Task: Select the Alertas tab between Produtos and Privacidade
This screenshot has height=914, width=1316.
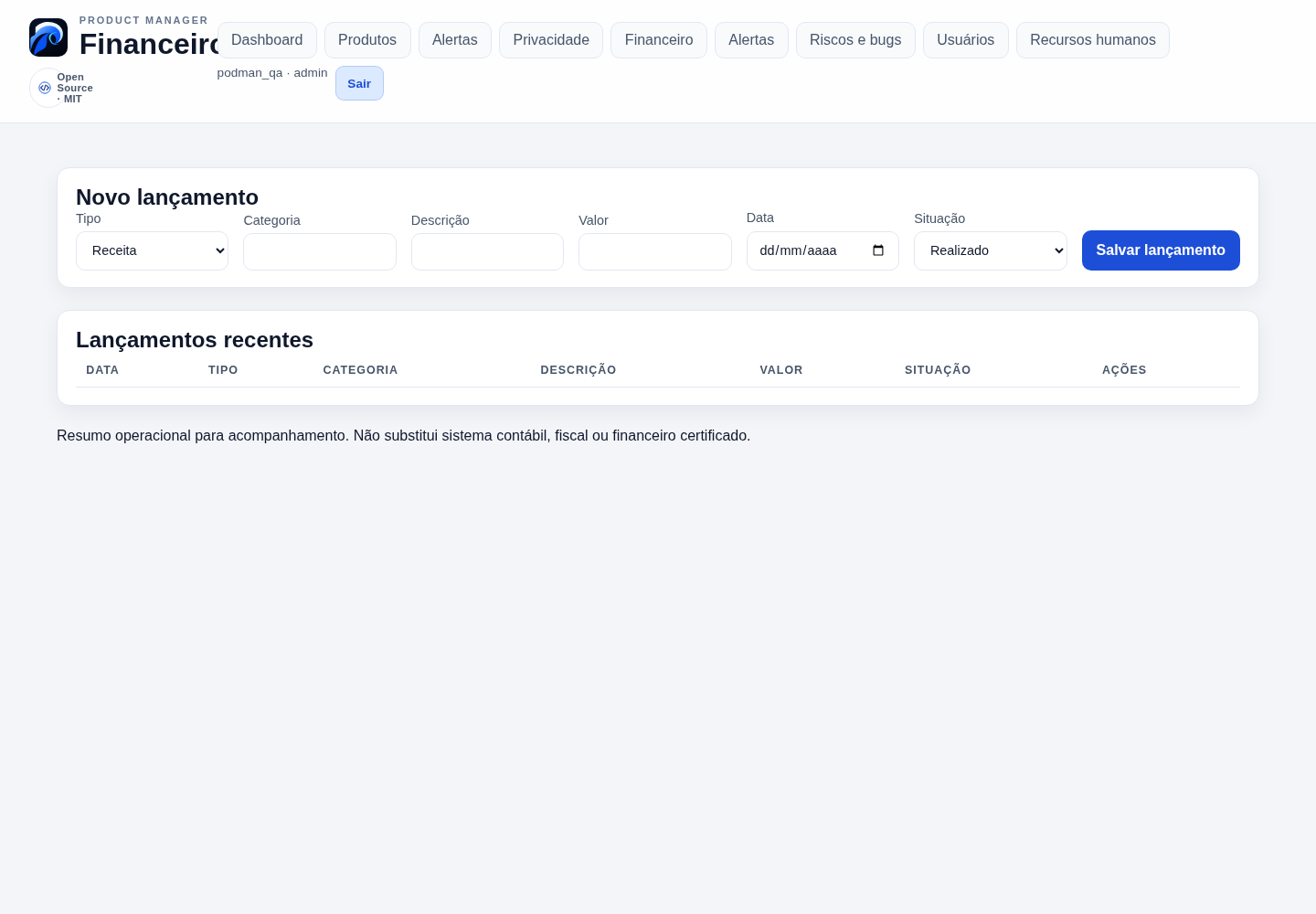Action: tap(455, 40)
